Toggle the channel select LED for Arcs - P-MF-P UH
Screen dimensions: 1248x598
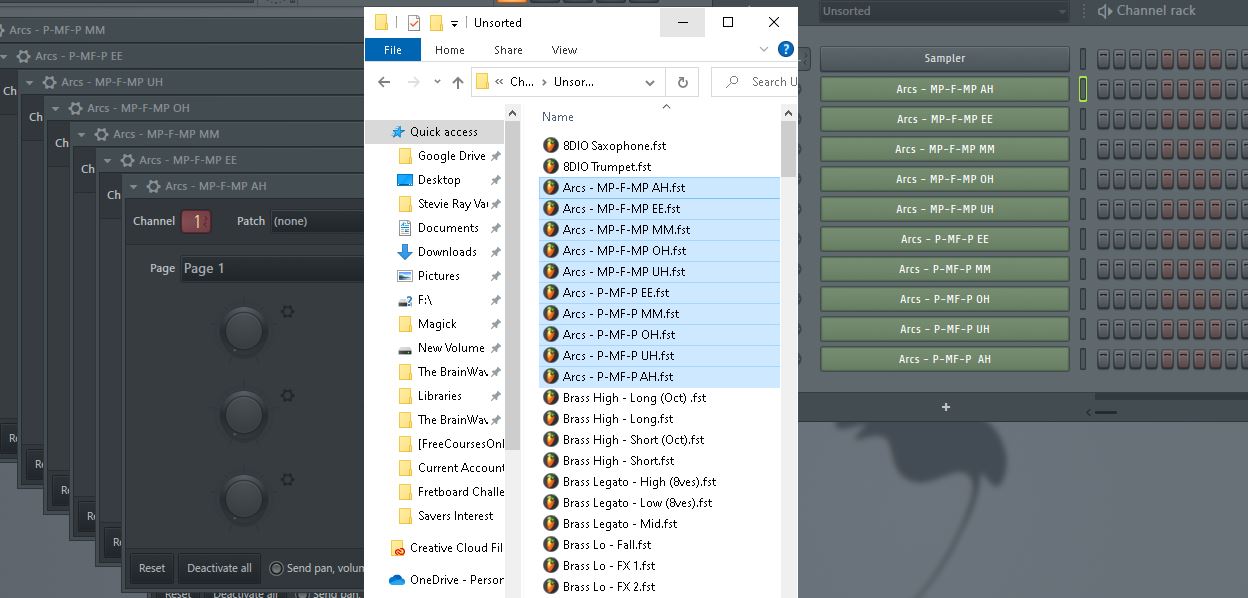tap(1082, 329)
